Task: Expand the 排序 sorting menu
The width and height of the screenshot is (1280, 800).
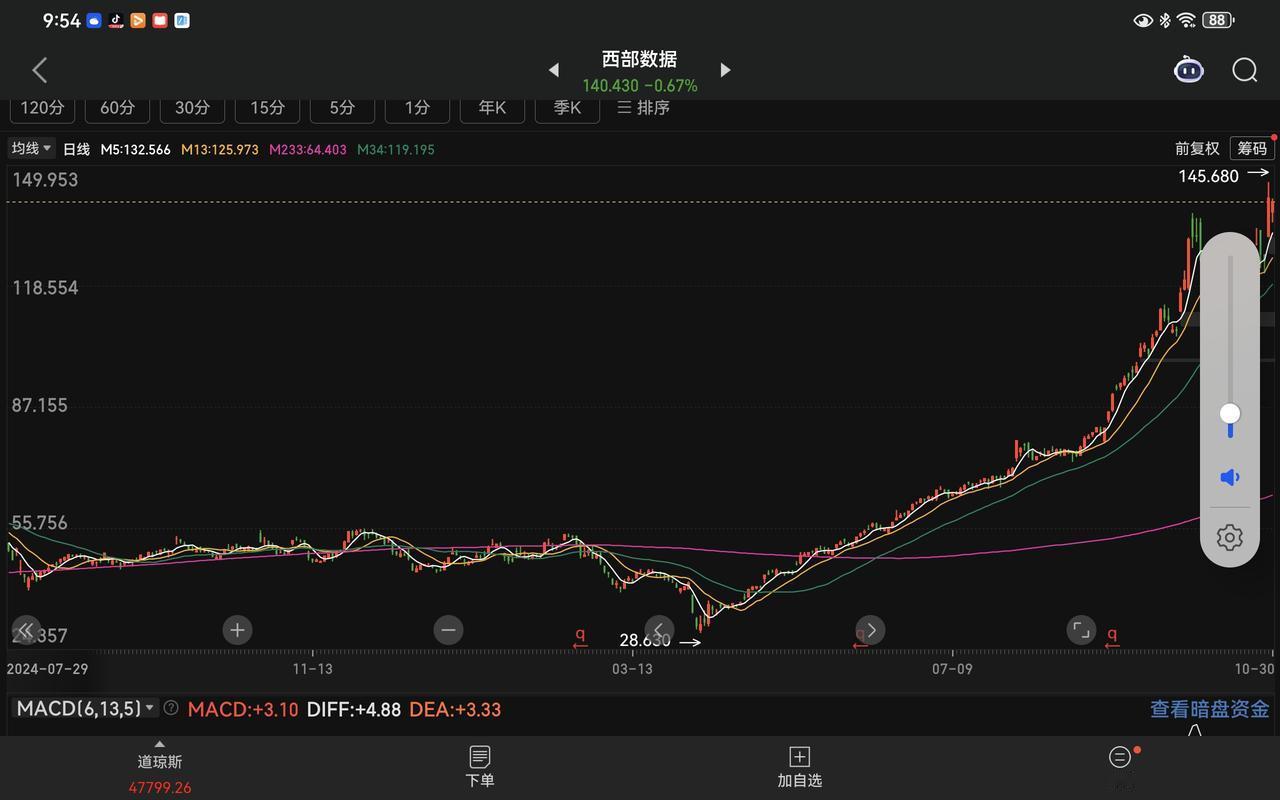Action: pos(642,108)
